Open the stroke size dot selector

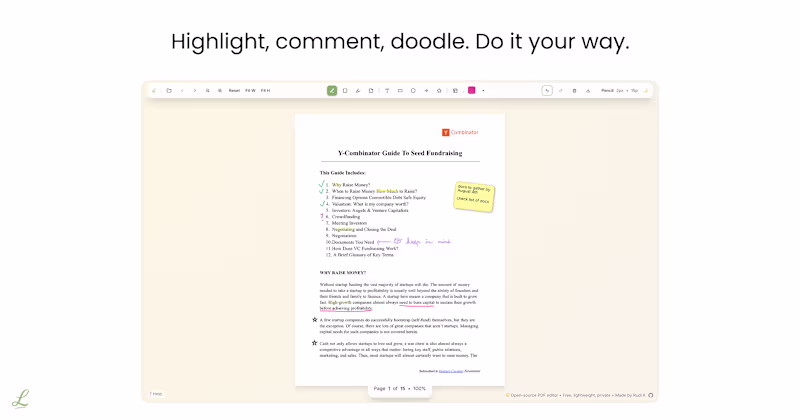click(x=483, y=90)
